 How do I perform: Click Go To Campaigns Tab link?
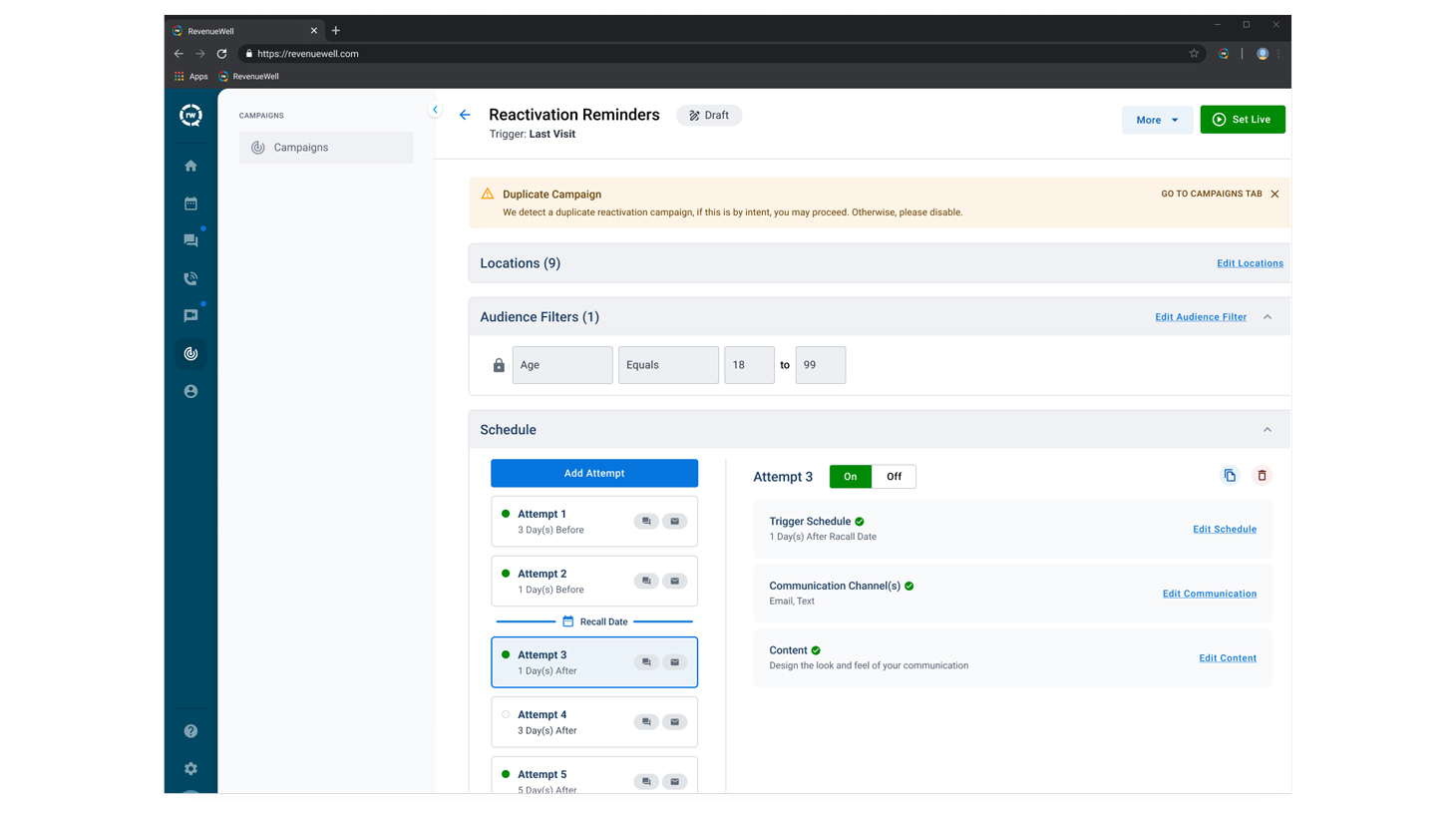tap(1212, 194)
